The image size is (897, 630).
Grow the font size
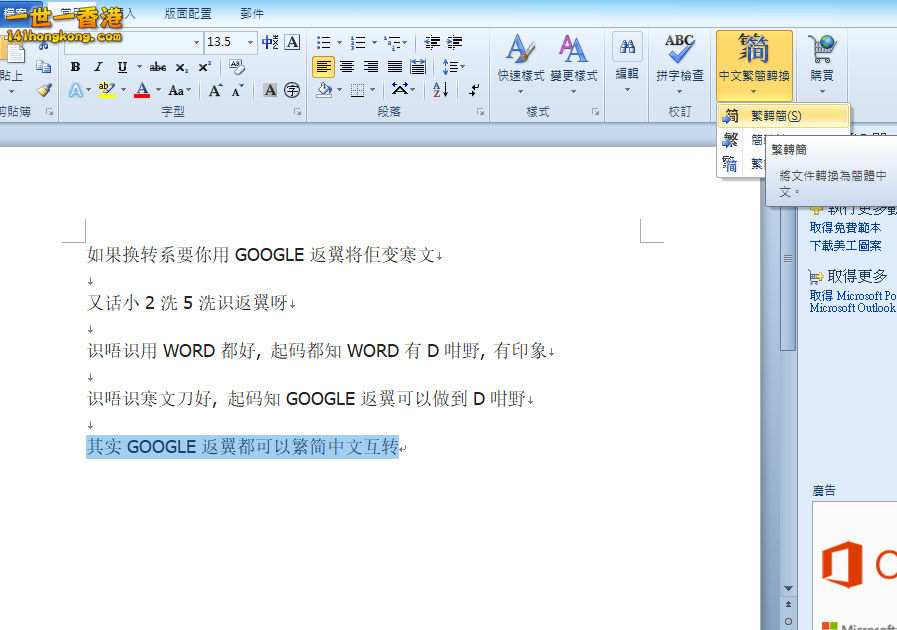[x=215, y=90]
